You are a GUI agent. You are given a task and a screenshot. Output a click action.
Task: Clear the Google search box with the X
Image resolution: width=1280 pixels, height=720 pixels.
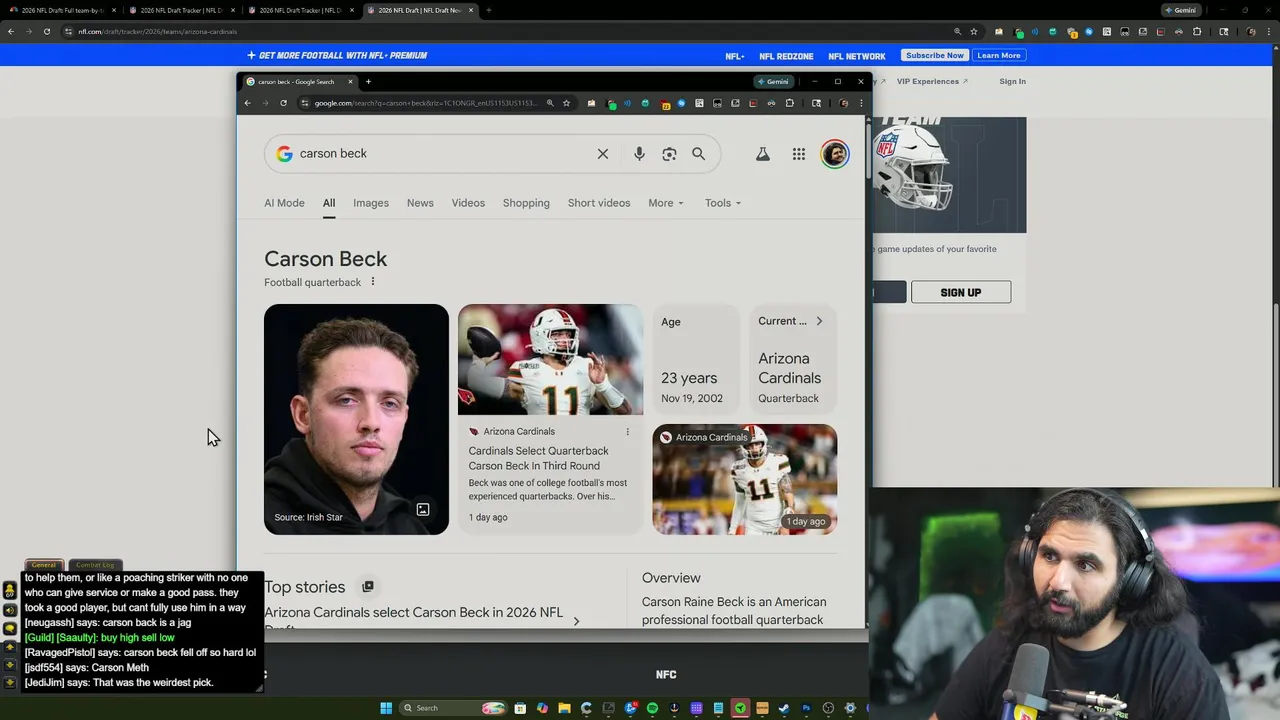click(x=603, y=154)
